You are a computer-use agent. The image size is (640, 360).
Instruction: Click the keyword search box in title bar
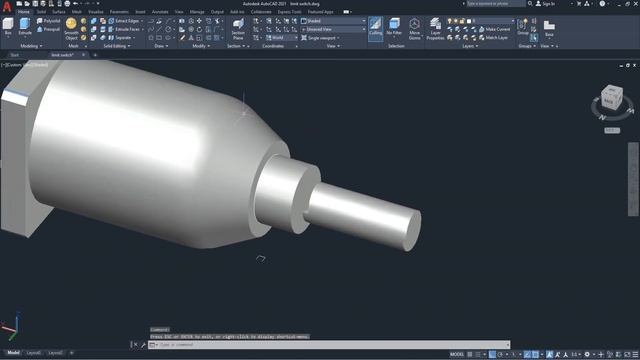point(496,4)
